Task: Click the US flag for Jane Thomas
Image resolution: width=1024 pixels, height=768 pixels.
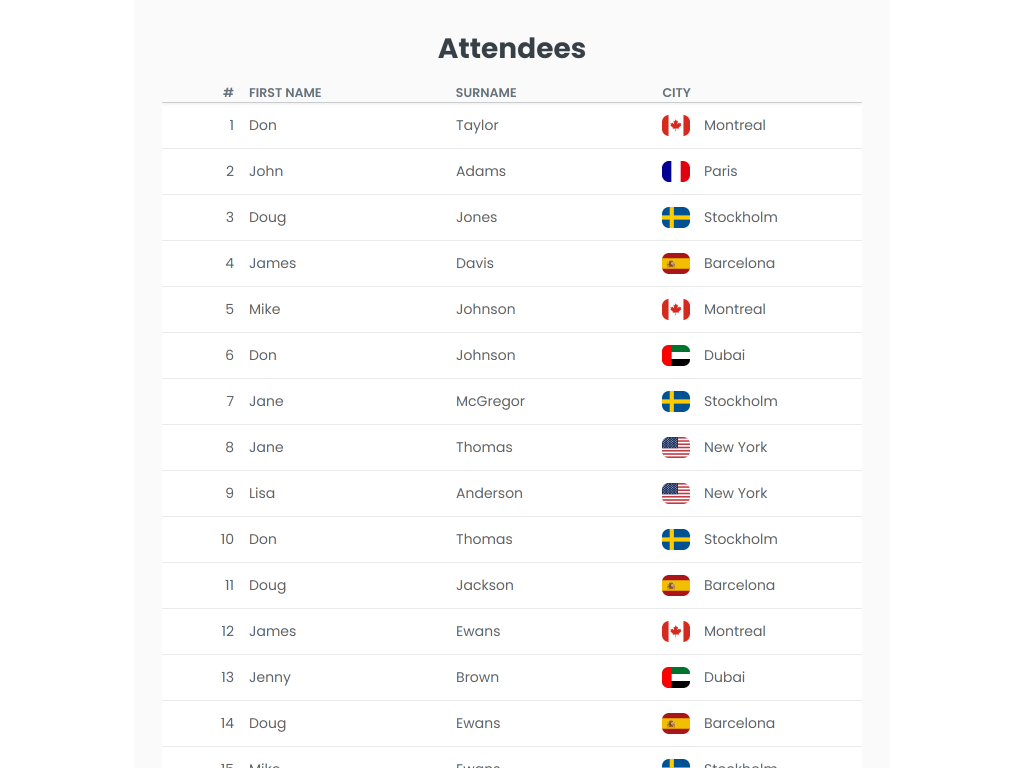Action: tap(675, 447)
